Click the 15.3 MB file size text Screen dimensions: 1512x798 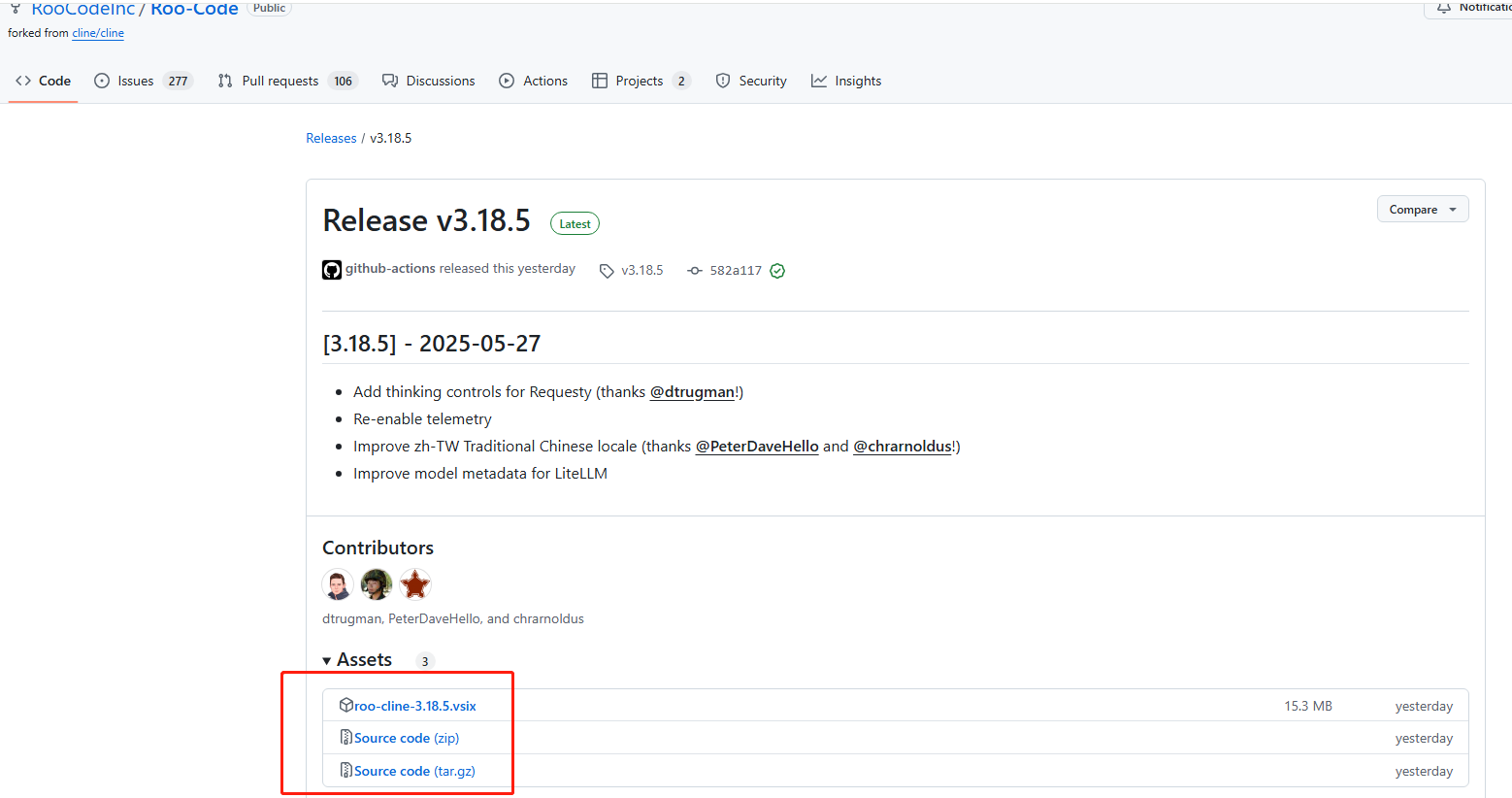(1308, 706)
